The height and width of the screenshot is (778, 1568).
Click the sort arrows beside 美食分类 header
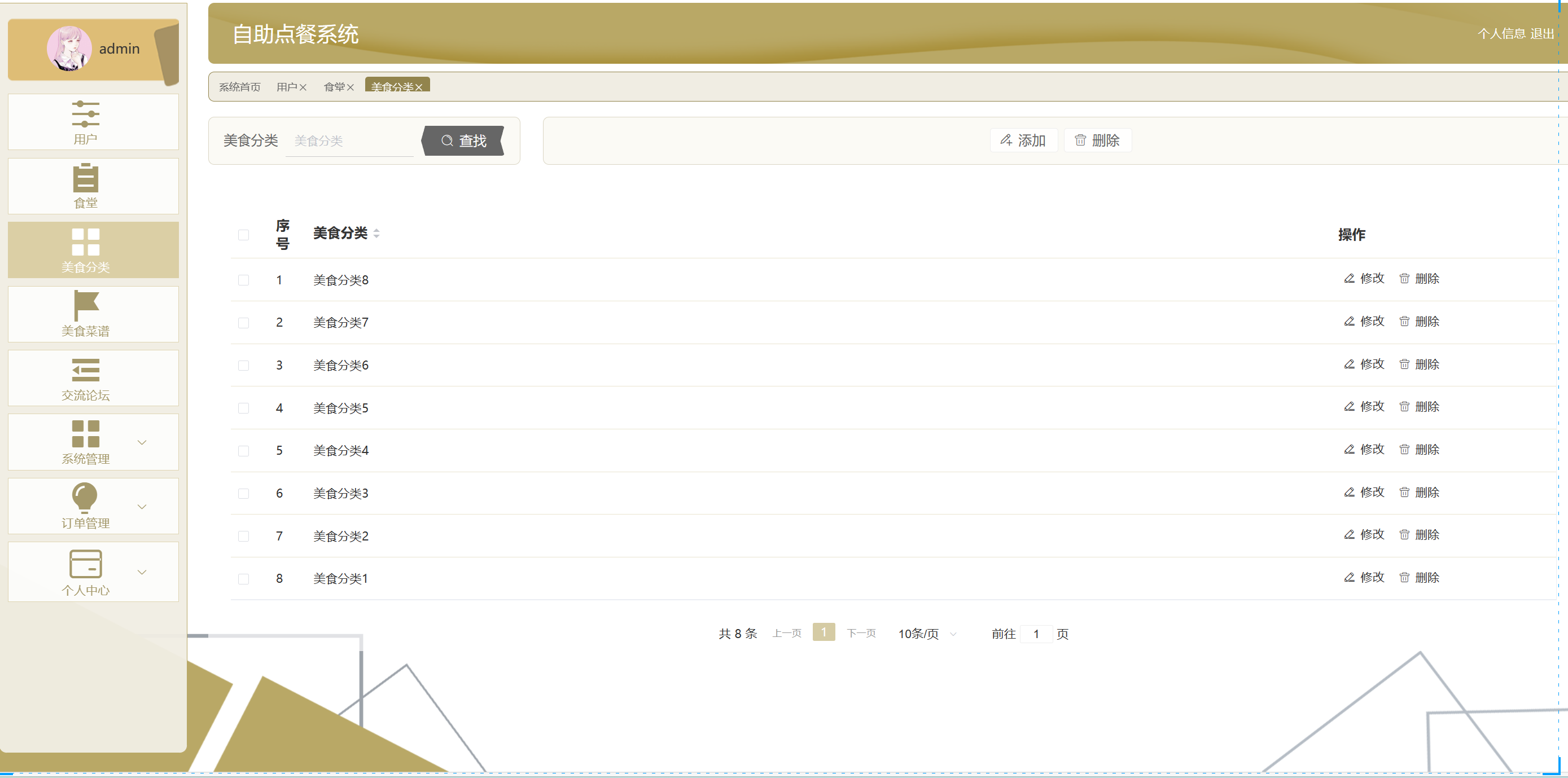(376, 234)
